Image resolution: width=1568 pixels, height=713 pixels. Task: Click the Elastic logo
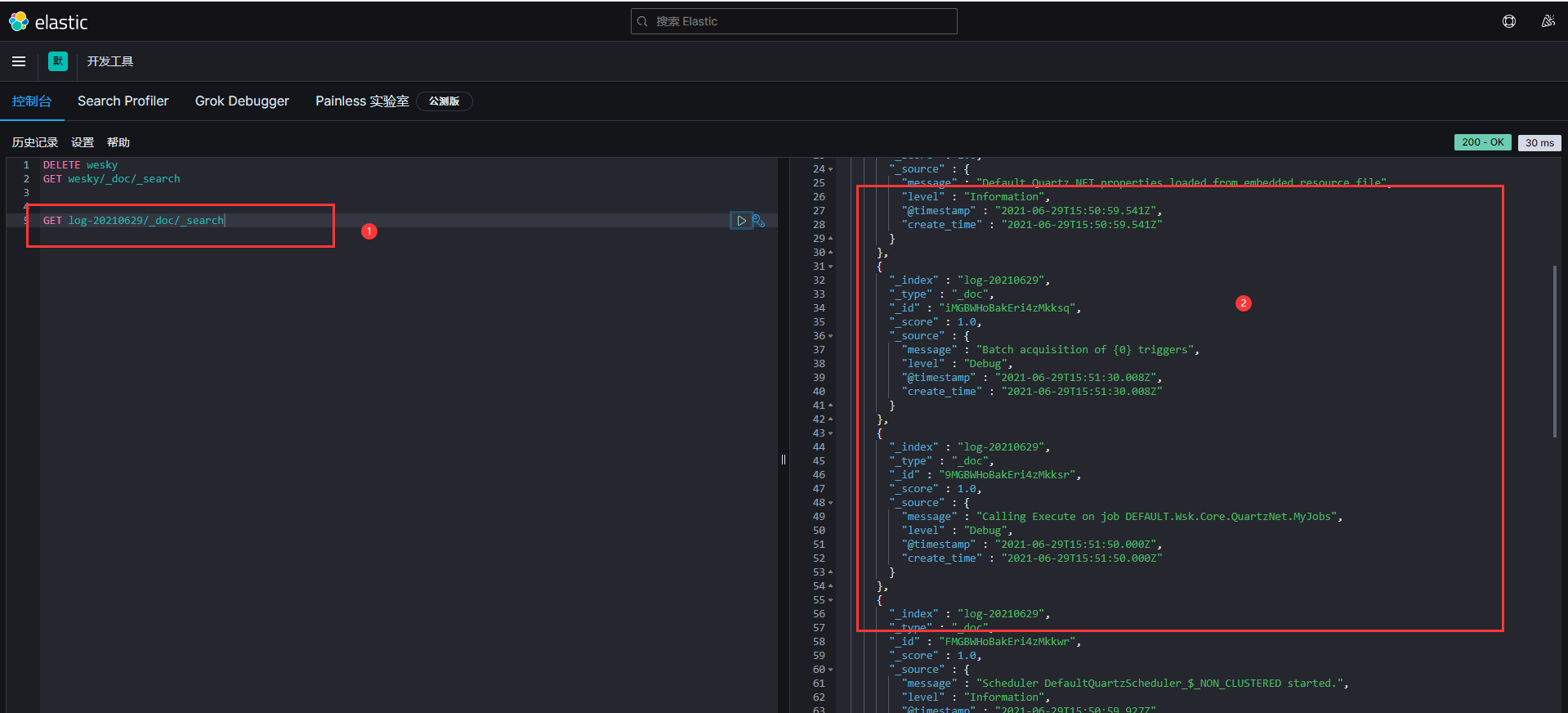click(48, 22)
